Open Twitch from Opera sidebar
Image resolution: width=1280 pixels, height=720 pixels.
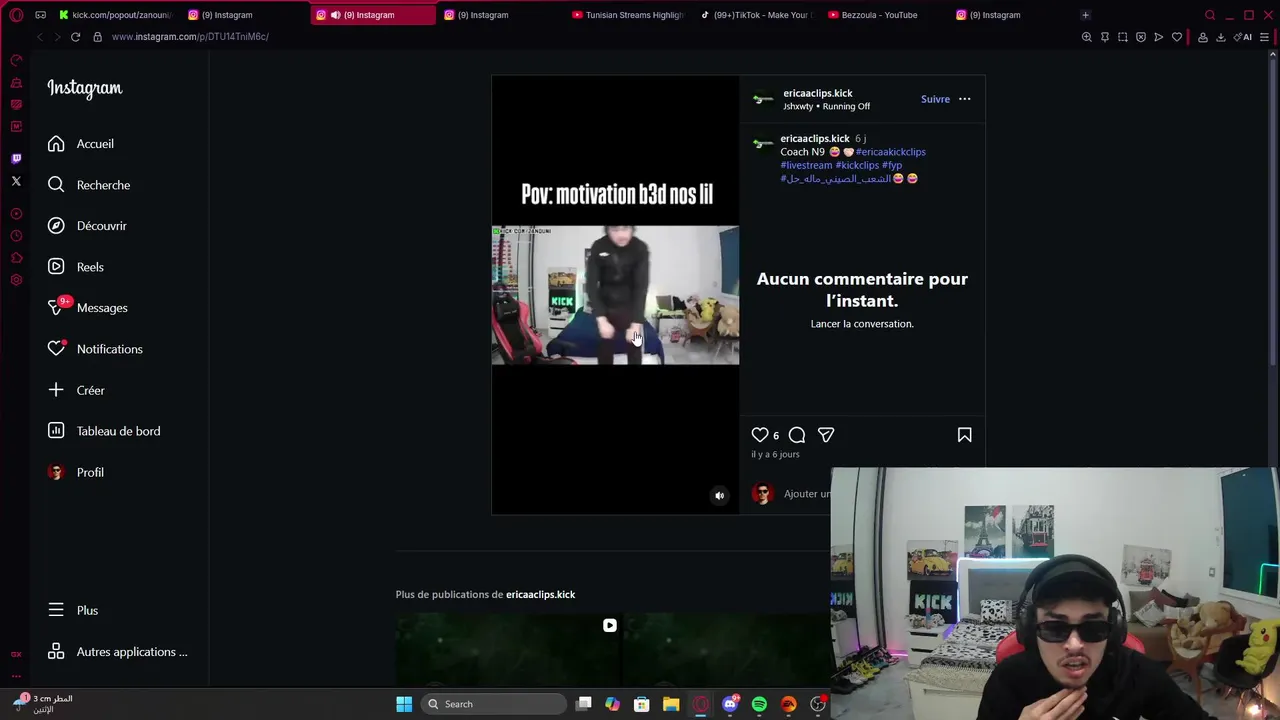pyautogui.click(x=16, y=159)
